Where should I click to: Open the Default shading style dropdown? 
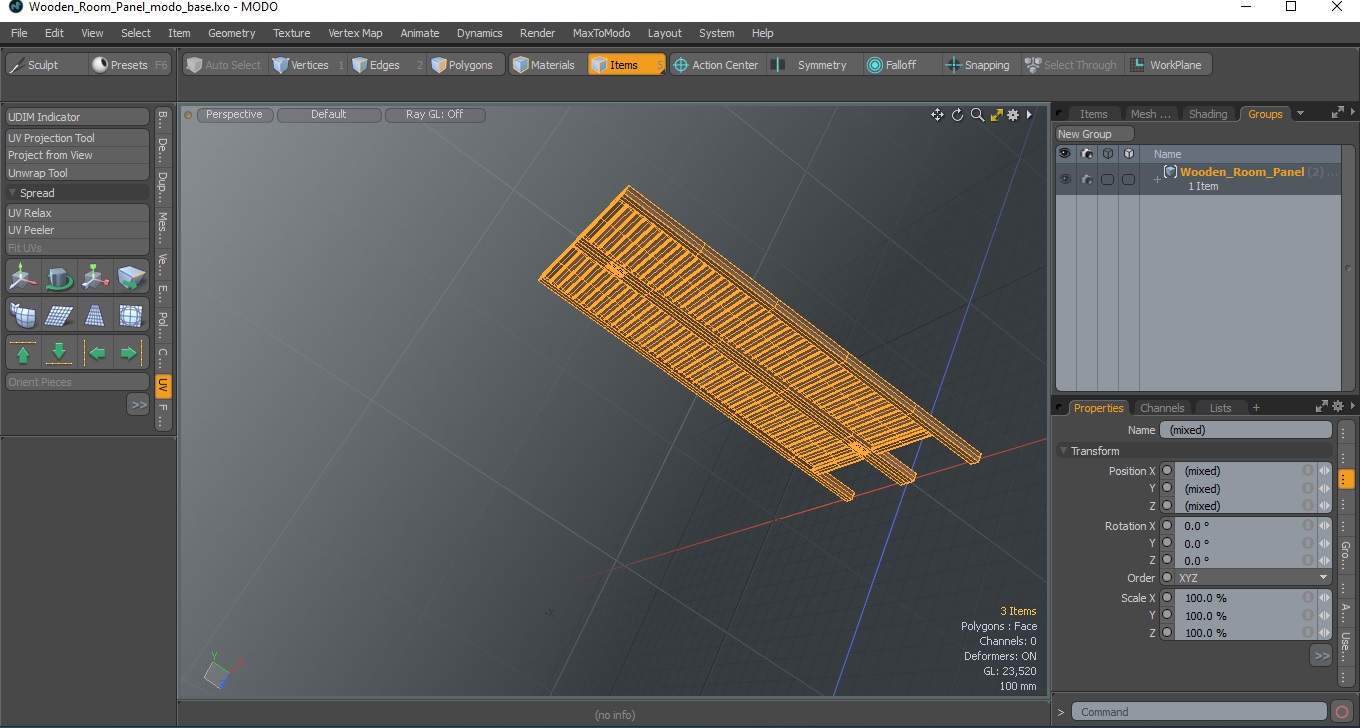tap(329, 115)
